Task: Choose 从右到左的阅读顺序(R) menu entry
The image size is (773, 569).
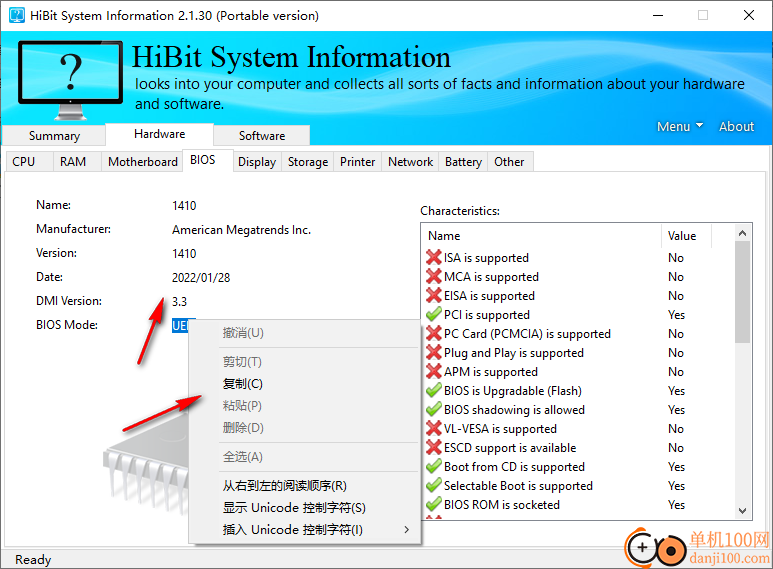Action: coord(305,486)
